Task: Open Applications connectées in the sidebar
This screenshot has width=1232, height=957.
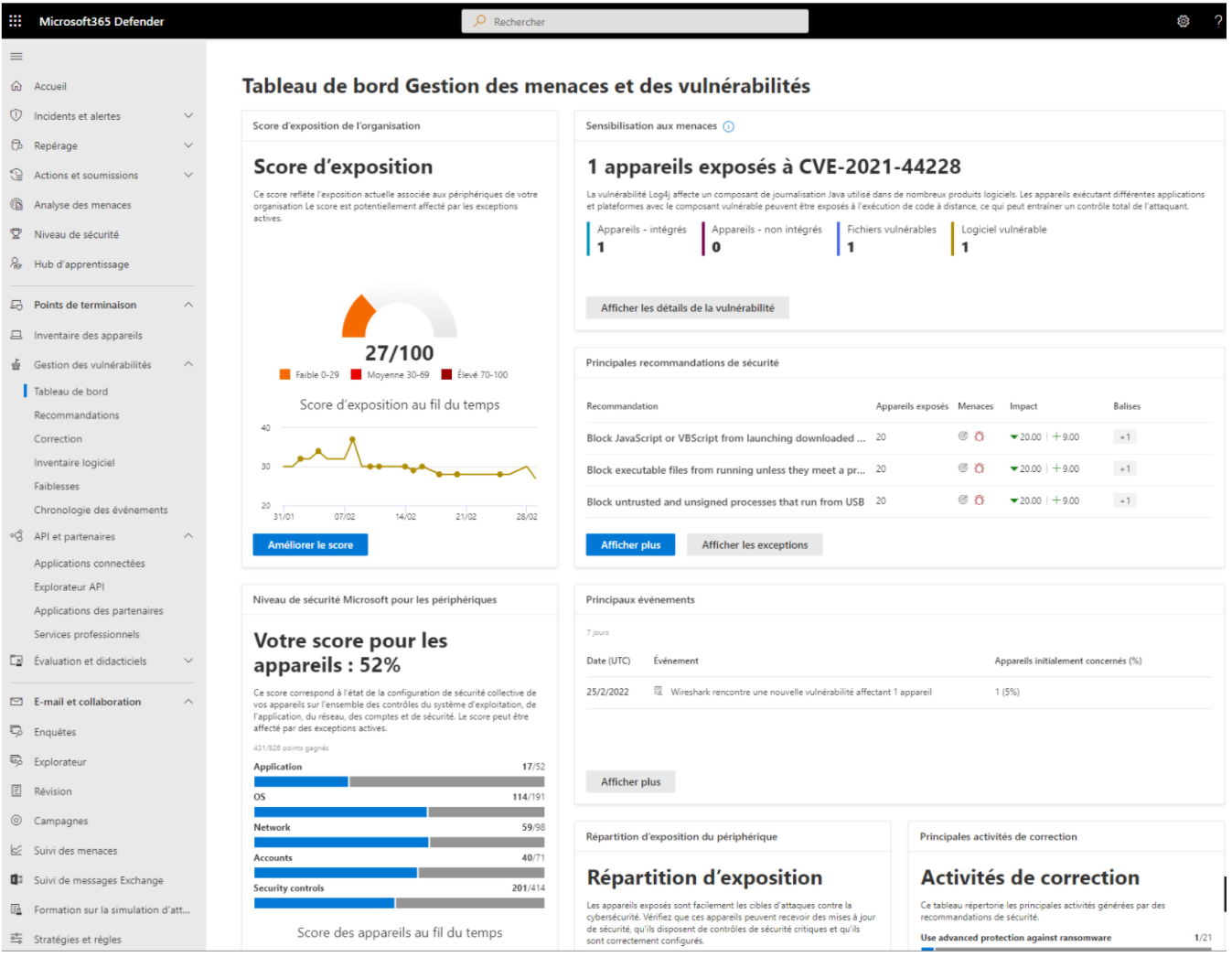Action: pos(90,564)
